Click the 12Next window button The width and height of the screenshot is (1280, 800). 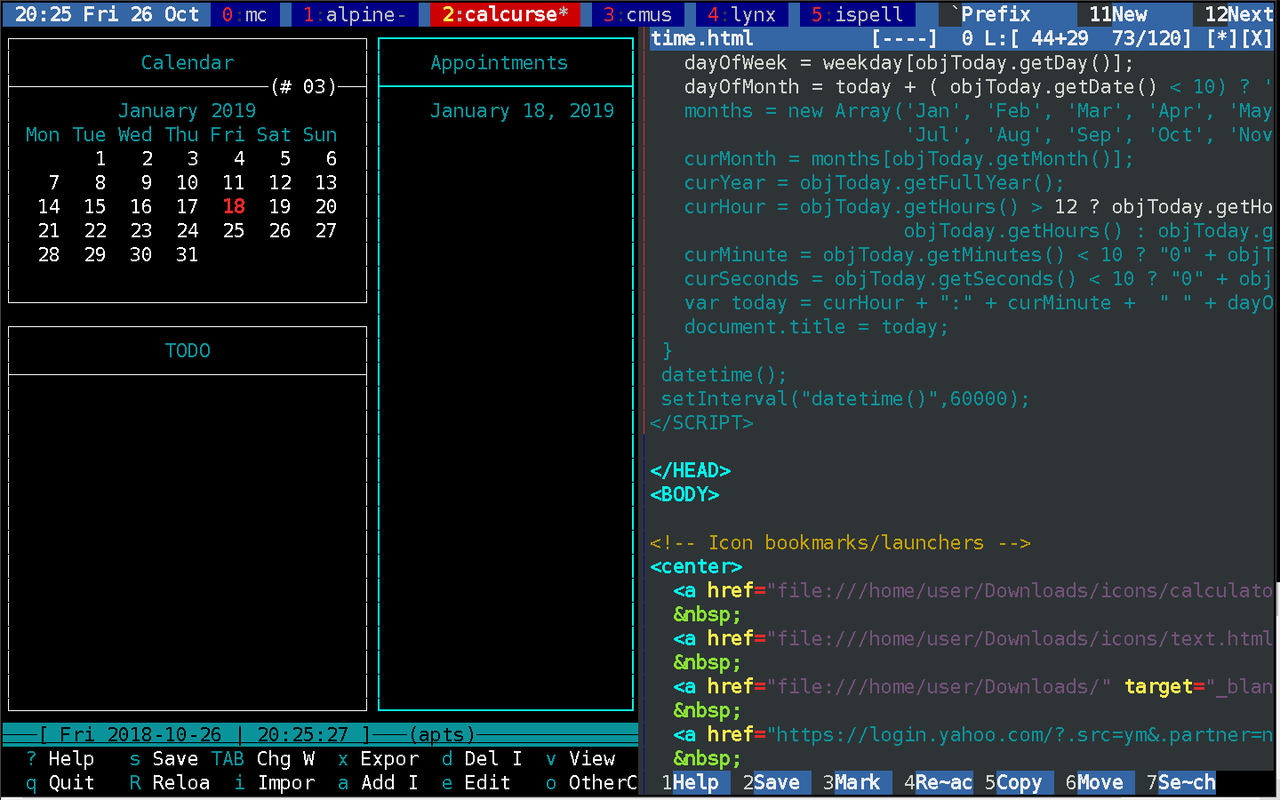pos(1239,15)
